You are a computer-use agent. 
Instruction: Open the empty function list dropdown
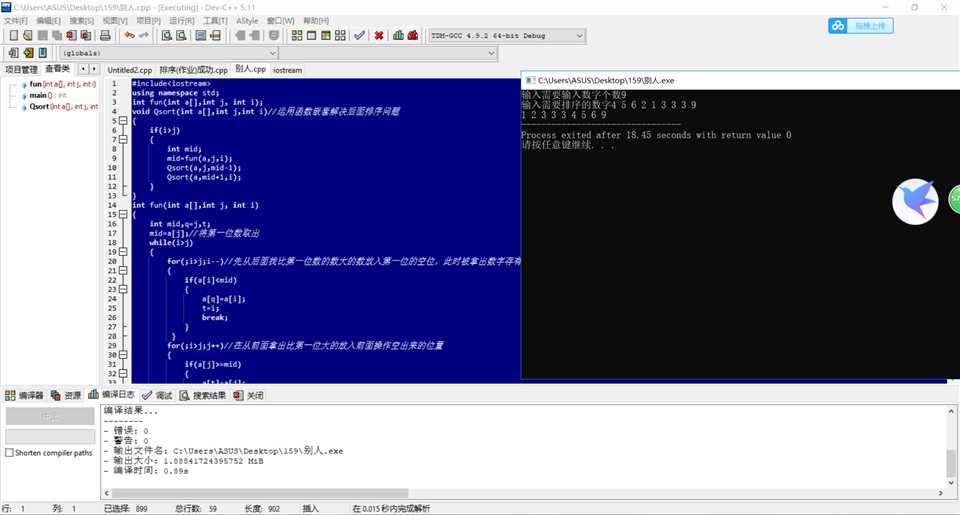point(388,53)
